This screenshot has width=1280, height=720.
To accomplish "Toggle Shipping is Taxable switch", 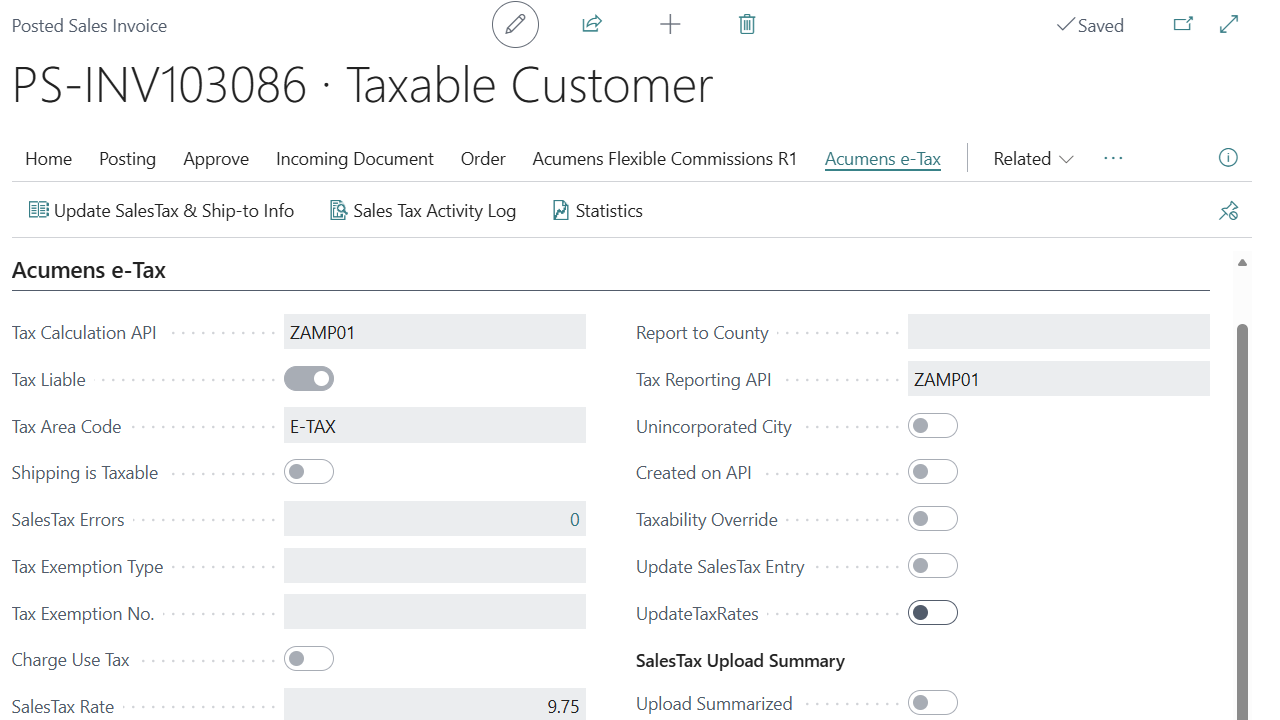I will click(309, 472).
